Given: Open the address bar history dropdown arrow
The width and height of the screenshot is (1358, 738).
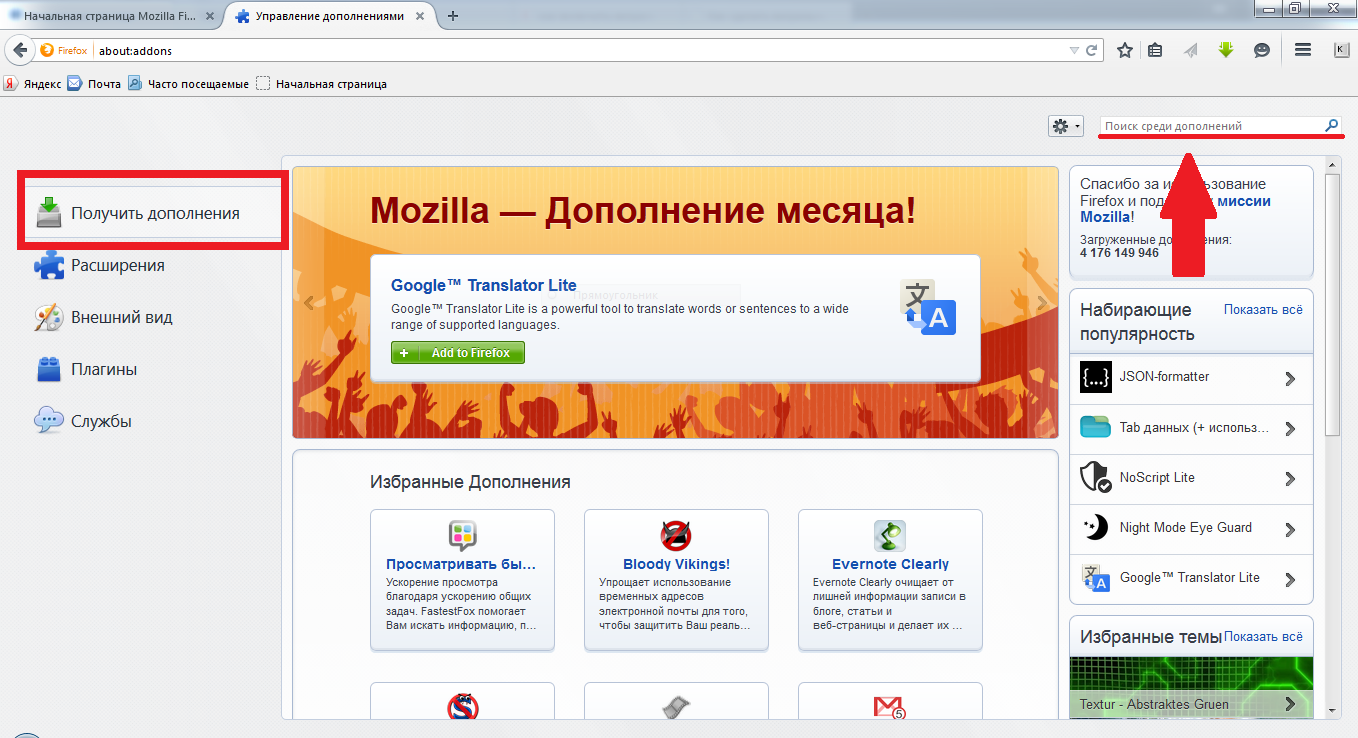Looking at the screenshot, I should (x=1074, y=50).
